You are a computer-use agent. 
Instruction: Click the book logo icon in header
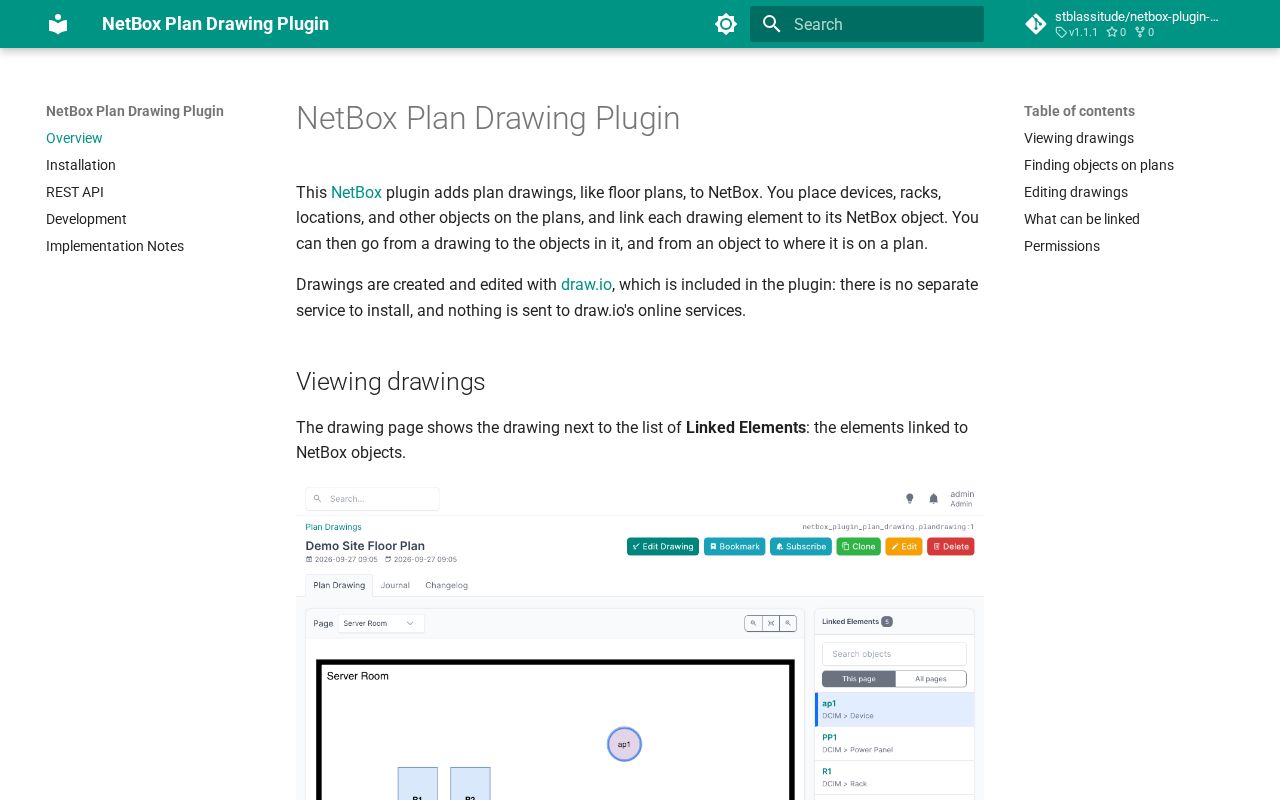(58, 24)
